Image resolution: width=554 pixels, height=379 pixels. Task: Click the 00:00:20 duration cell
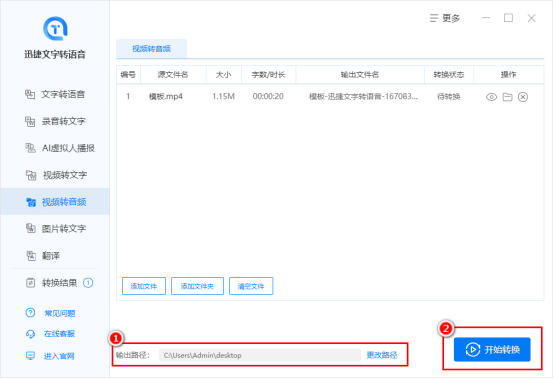point(268,96)
